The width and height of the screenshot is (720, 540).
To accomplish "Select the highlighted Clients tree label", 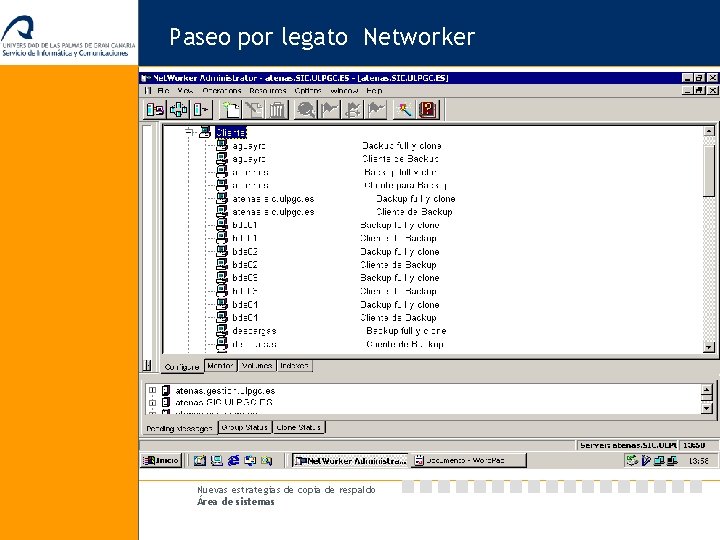I will coord(231,133).
